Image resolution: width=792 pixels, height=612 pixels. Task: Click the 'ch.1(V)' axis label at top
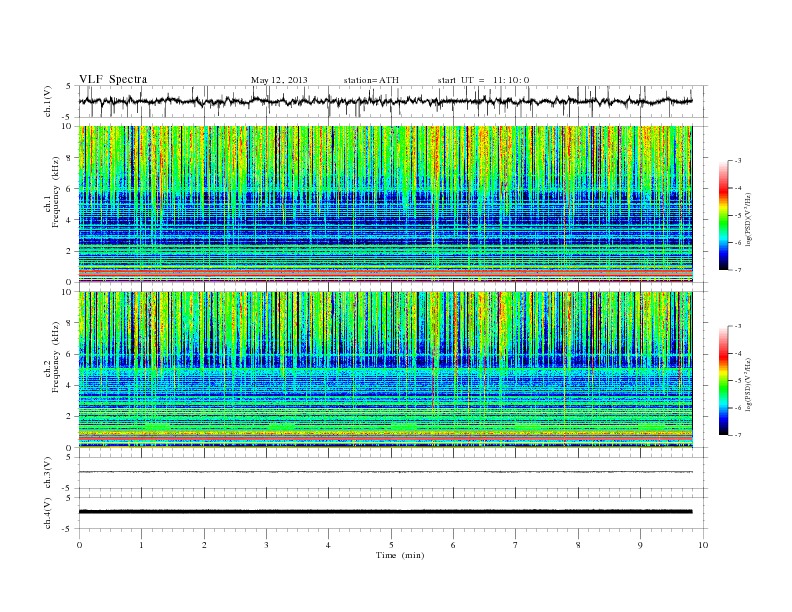[48, 102]
